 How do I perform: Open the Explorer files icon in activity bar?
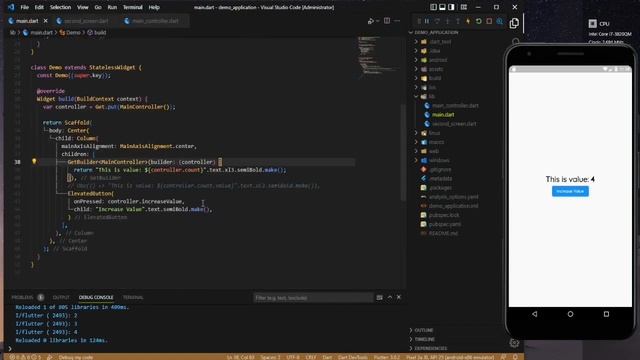click(x=514, y=23)
